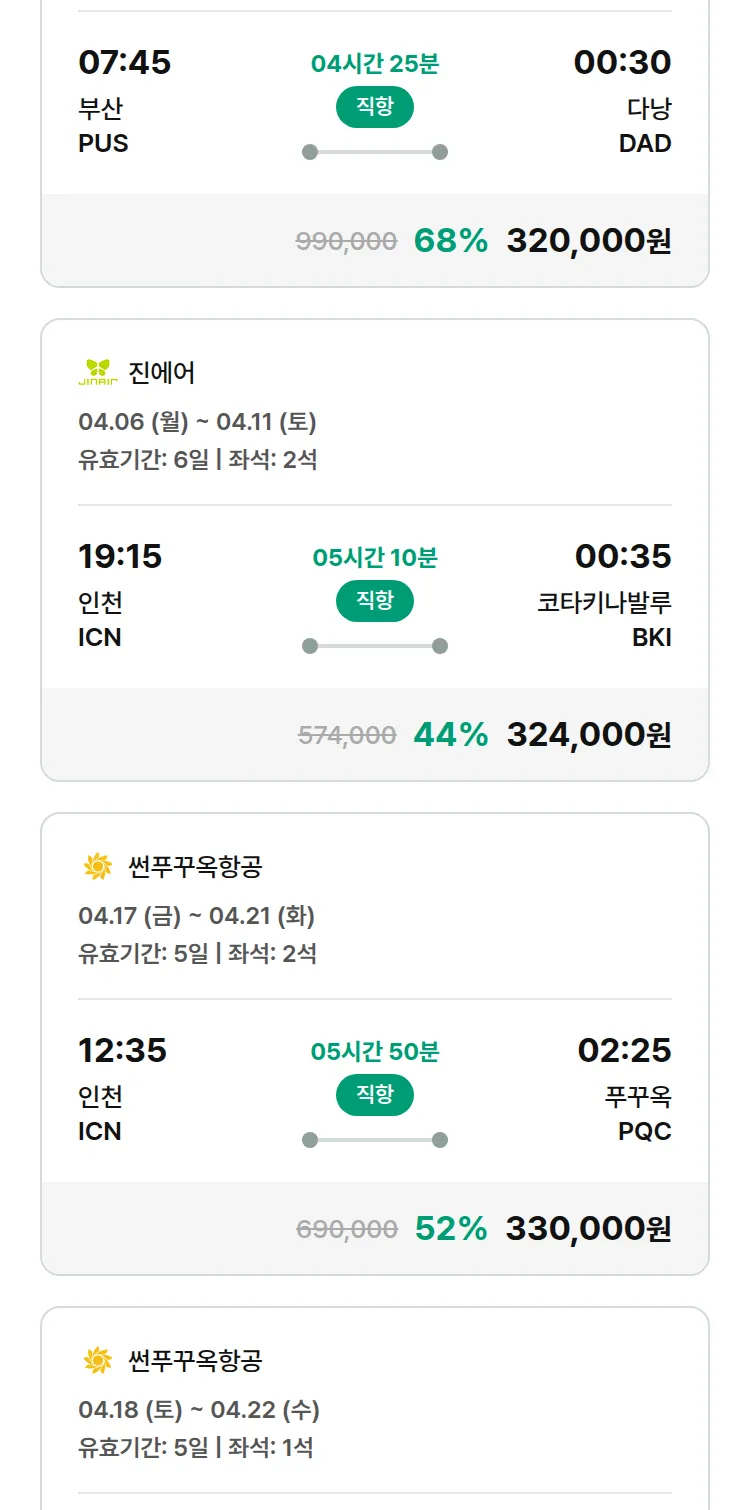Click the sun logo on the 04.18 flight card
750x1510 pixels.
(98, 1361)
